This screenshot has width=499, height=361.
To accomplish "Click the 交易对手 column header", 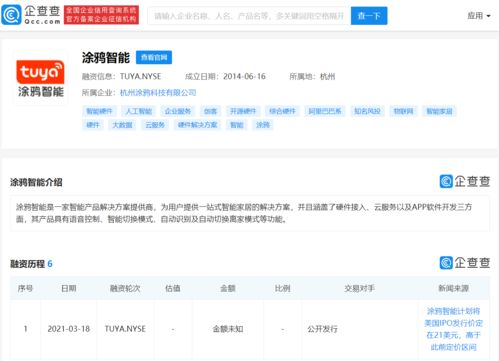I will coord(359,288).
